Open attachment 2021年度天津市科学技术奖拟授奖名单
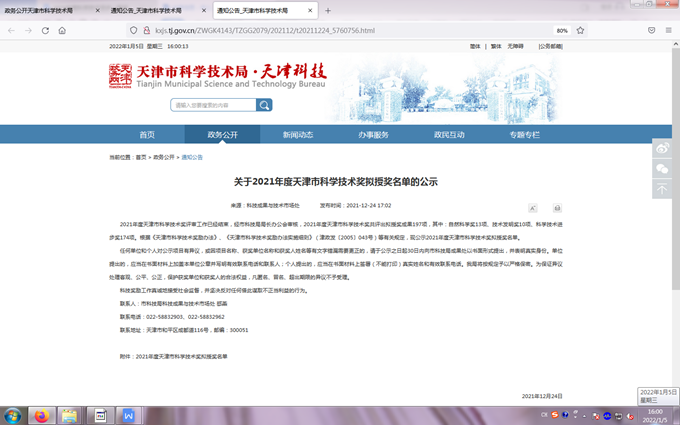Image resolution: width=680 pixels, height=425 pixels. pos(182,356)
